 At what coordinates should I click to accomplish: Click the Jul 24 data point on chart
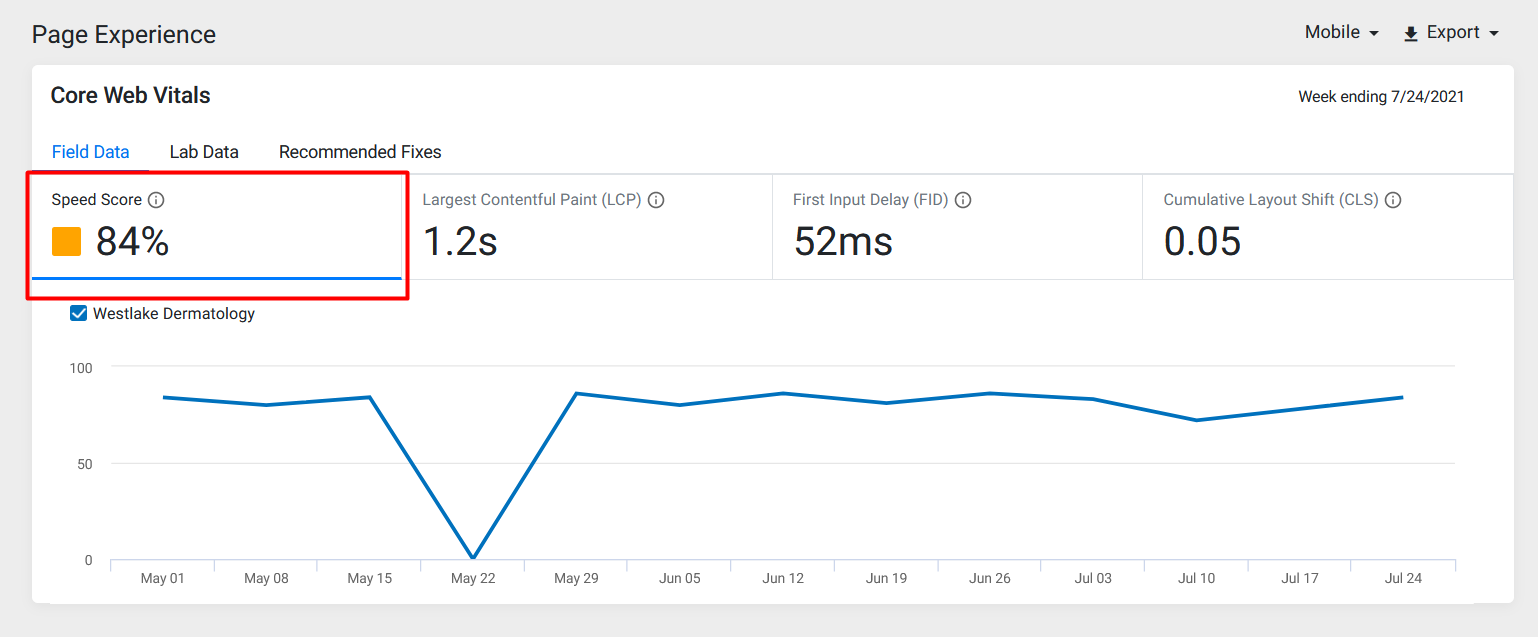tap(1402, 397)
